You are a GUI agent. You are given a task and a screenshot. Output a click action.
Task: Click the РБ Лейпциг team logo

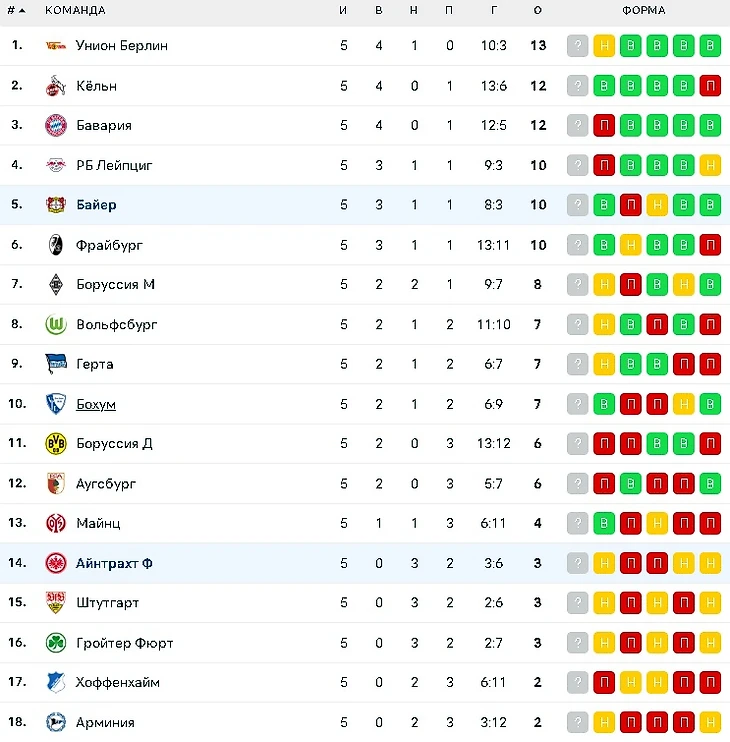[55, 165]
